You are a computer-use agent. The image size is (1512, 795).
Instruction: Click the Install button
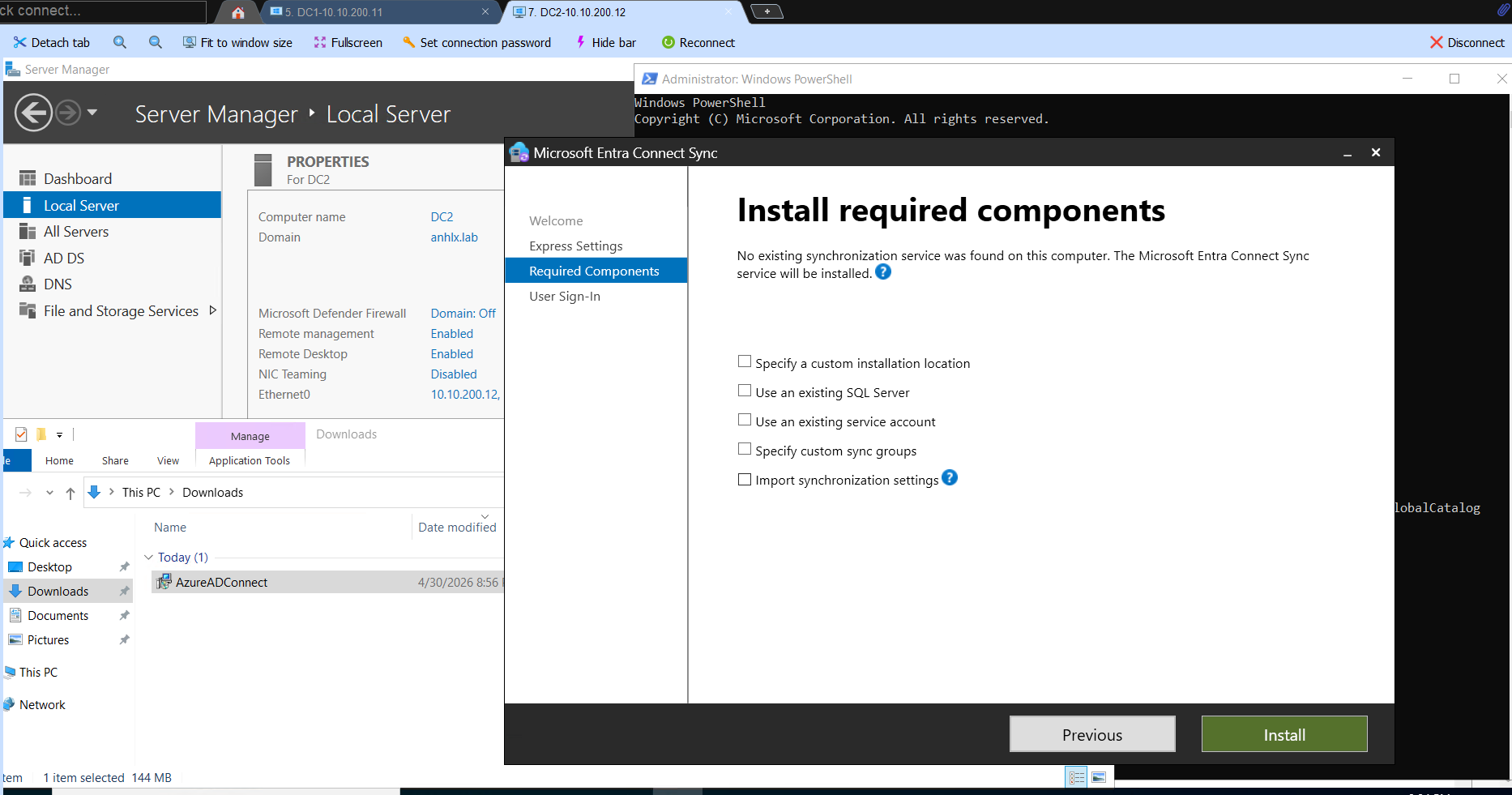pyautogui.click(x=1284, y=734)
